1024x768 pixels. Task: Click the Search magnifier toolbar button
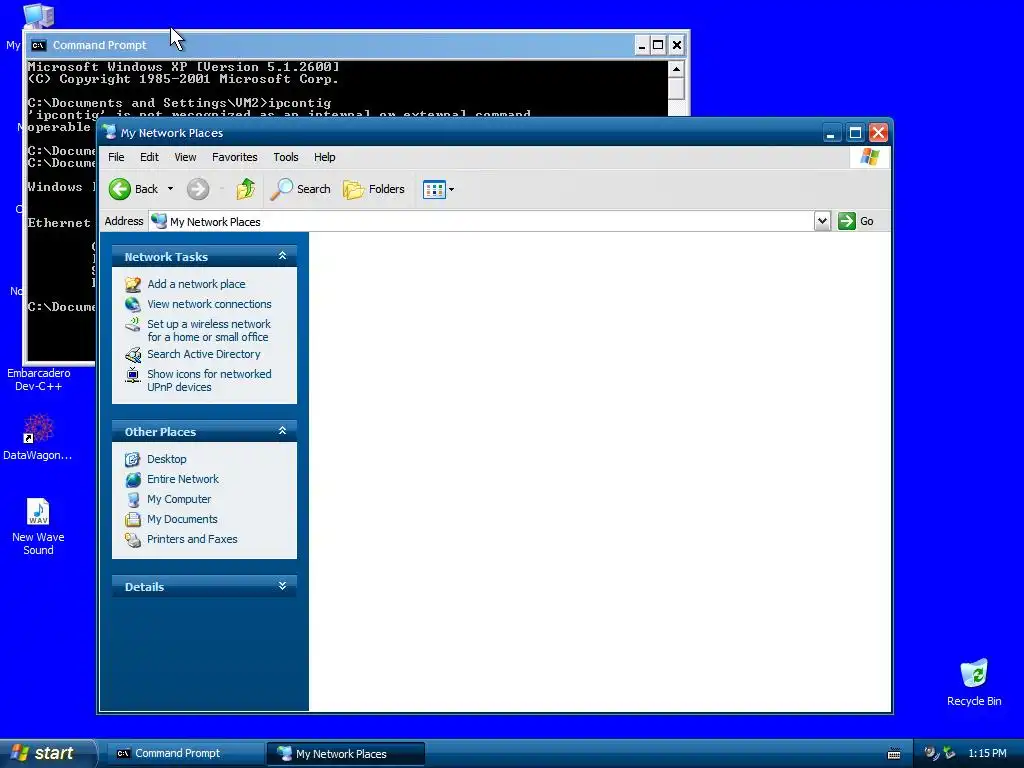300,189
